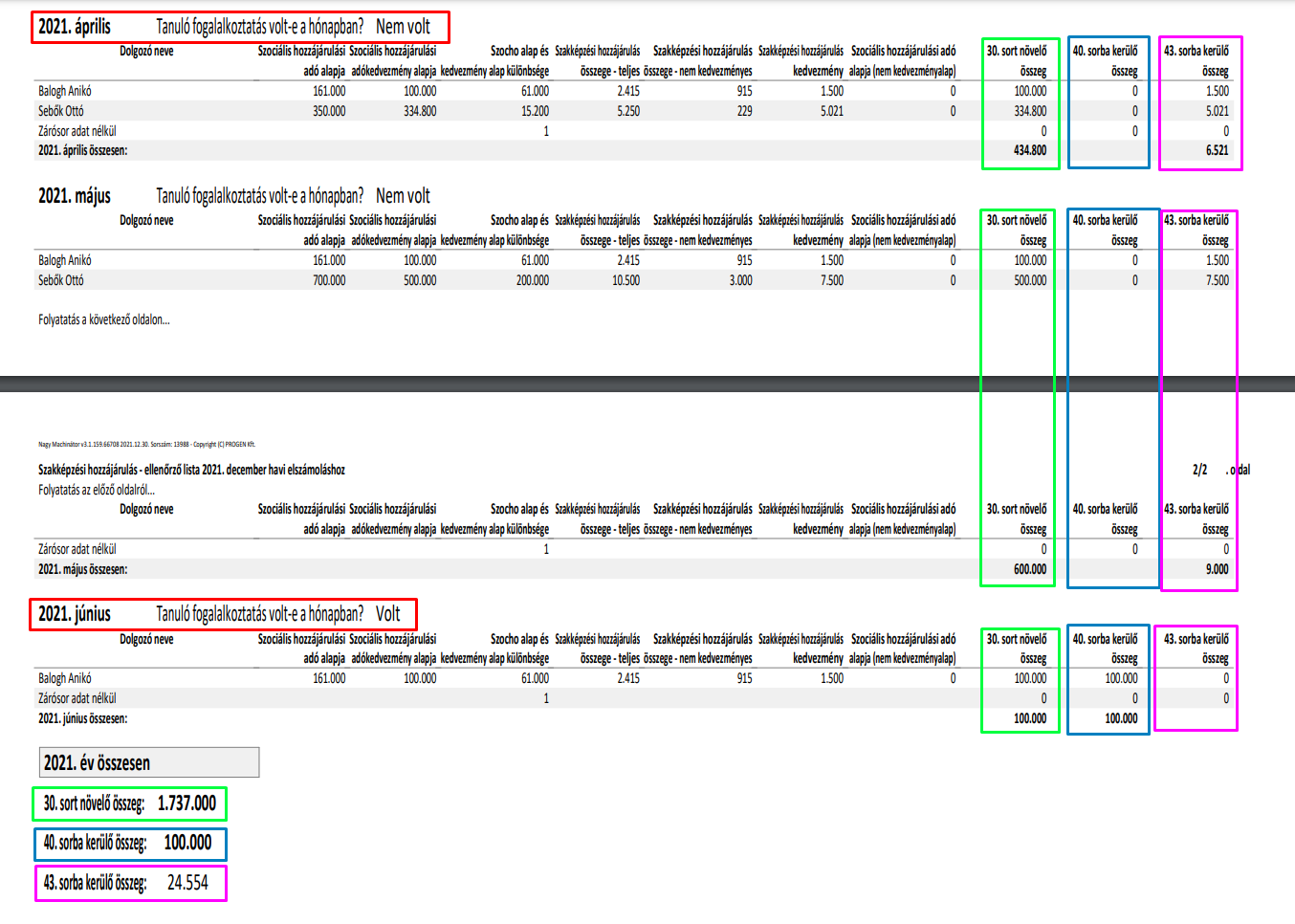Click the 'Nem volt' value for April
The image size is (1295, 924).
pos(403,27)
